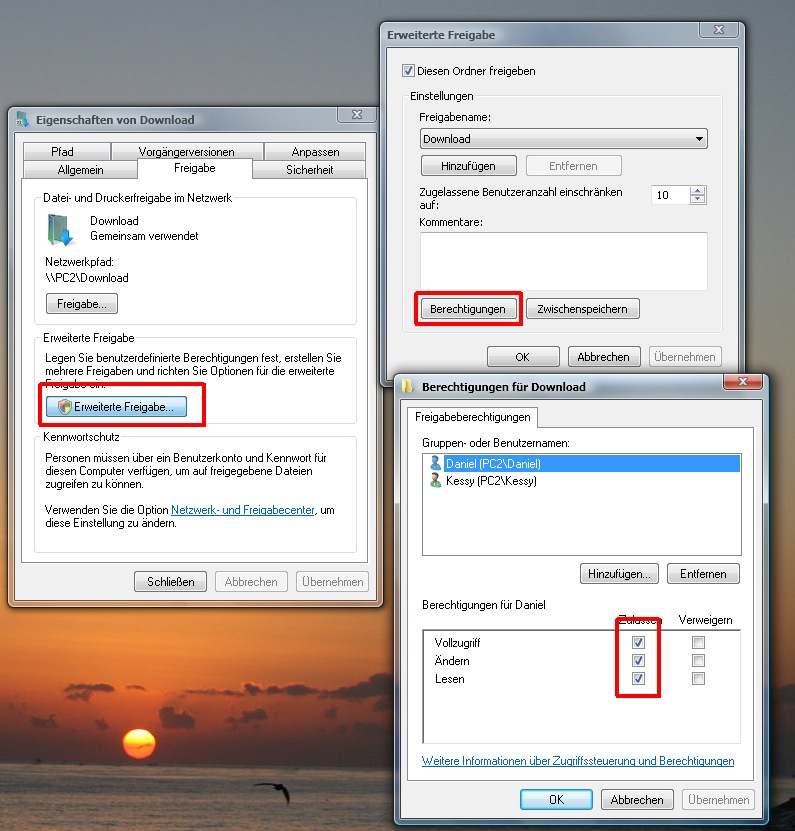Click Übernehmen in Erweiterte Freigabe dialog

685,357
